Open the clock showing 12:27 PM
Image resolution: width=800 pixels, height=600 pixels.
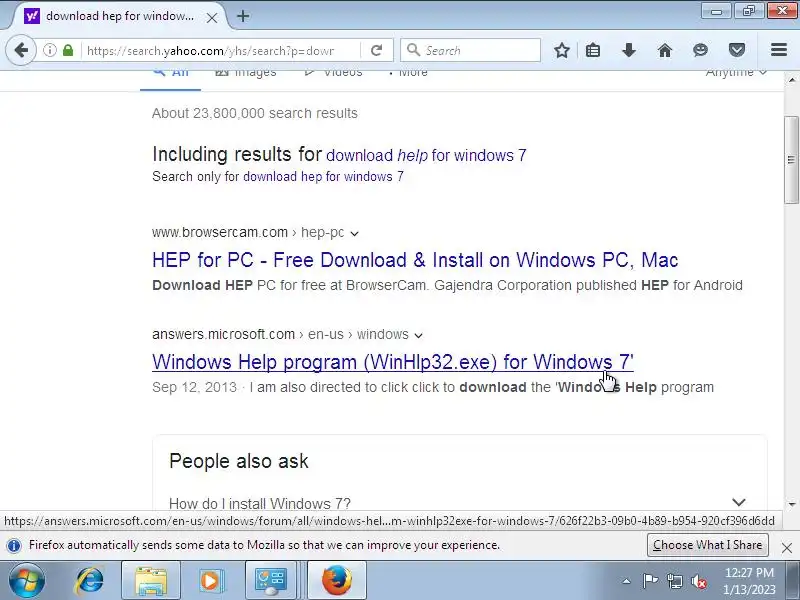tap(749, 581)
